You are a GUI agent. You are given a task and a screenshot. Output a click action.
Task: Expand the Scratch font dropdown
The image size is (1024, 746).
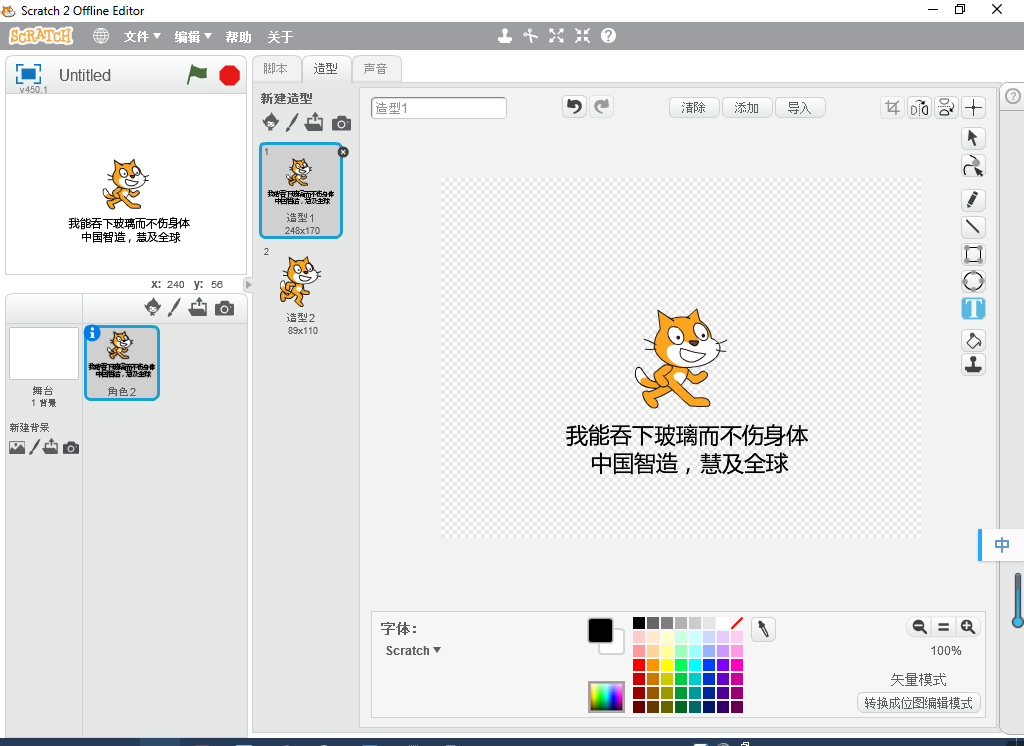pos(414,651)
